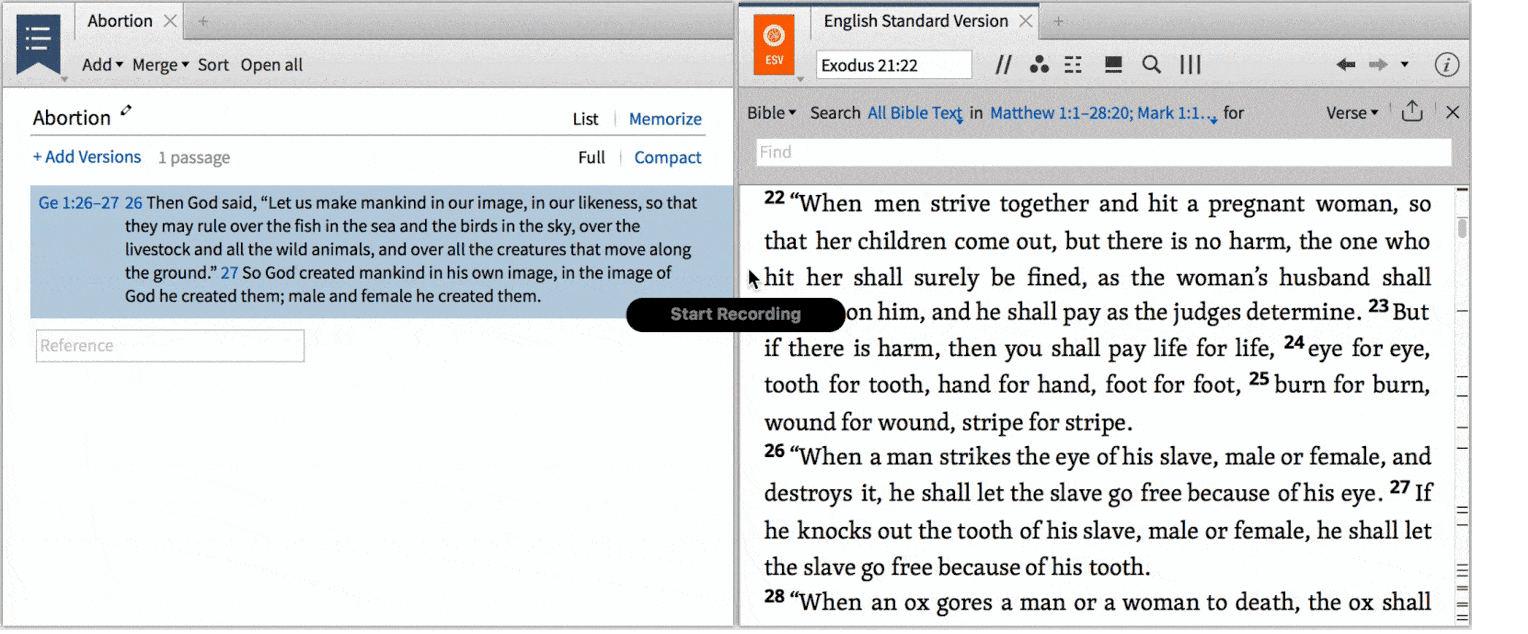This screenshot has width=1528, height=634.
Task: Click the '1 passage' count text
Action: 194,158
